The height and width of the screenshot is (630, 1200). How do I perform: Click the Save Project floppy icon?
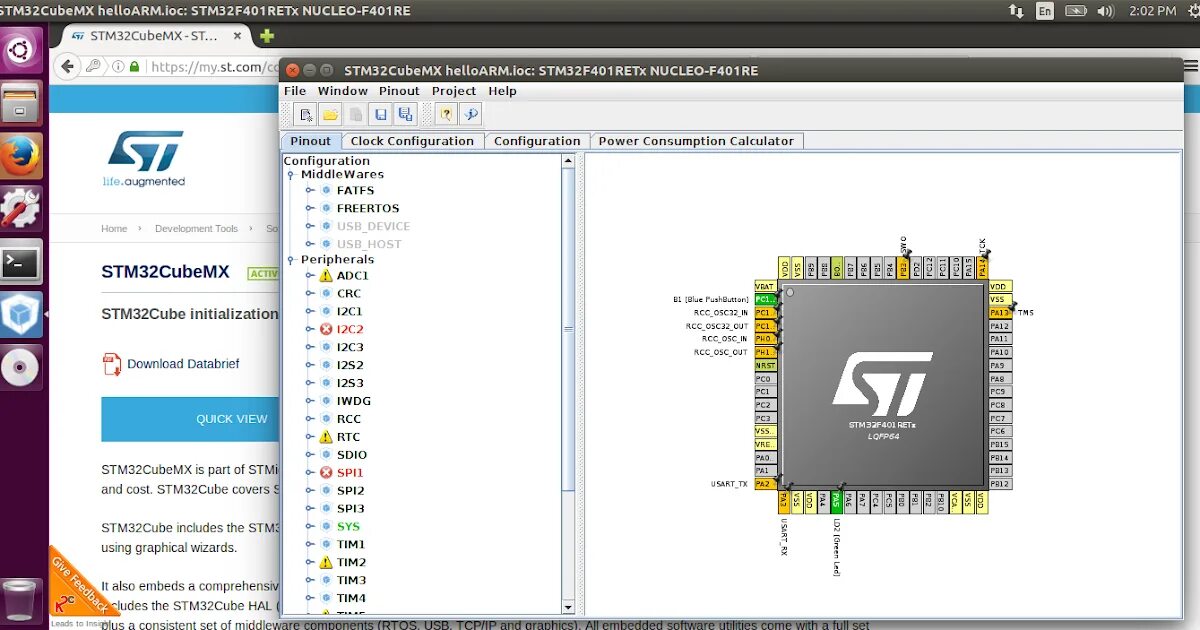pos(380,114)
